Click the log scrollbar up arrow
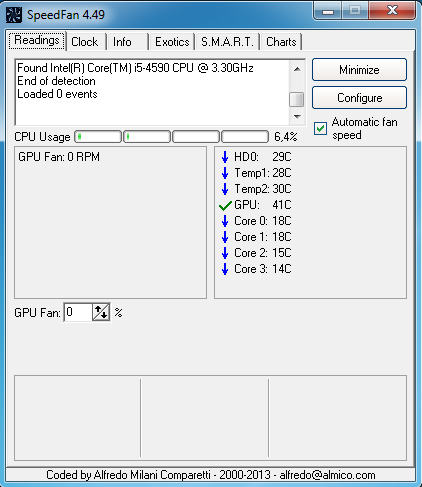This screenshot has width=422, height=487. (297, 69)
